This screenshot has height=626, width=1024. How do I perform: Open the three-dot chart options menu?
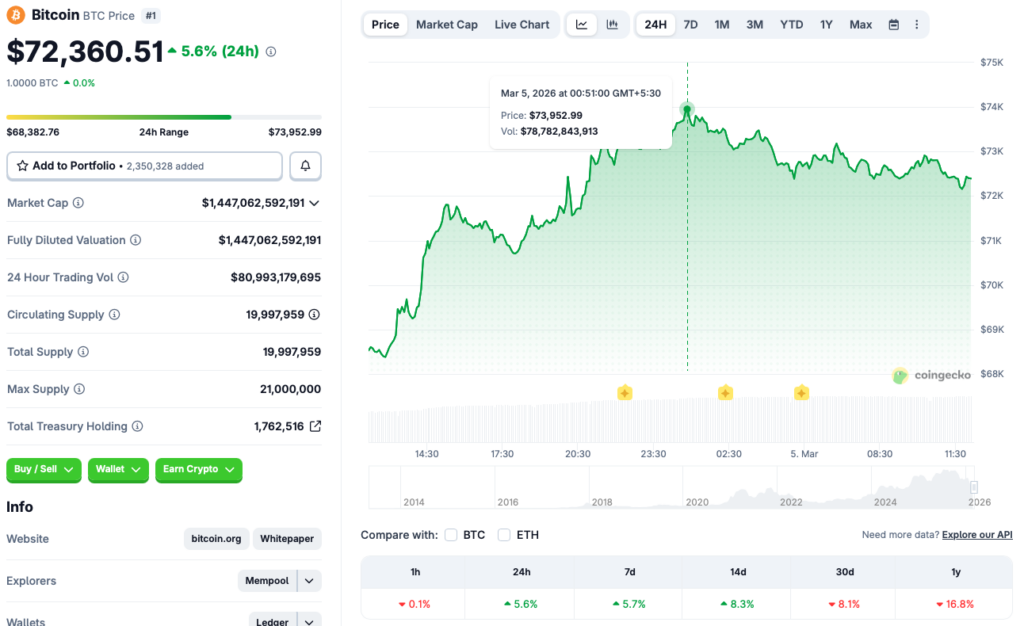pyautogui.click(x=917, y=24)
